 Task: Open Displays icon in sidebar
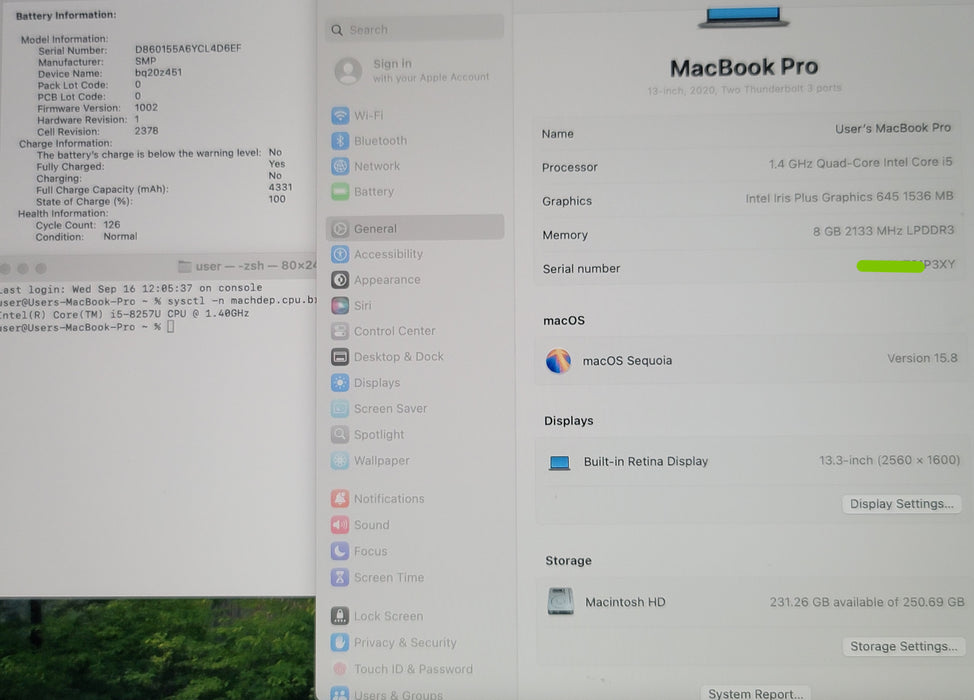click(x=340, y=383)
